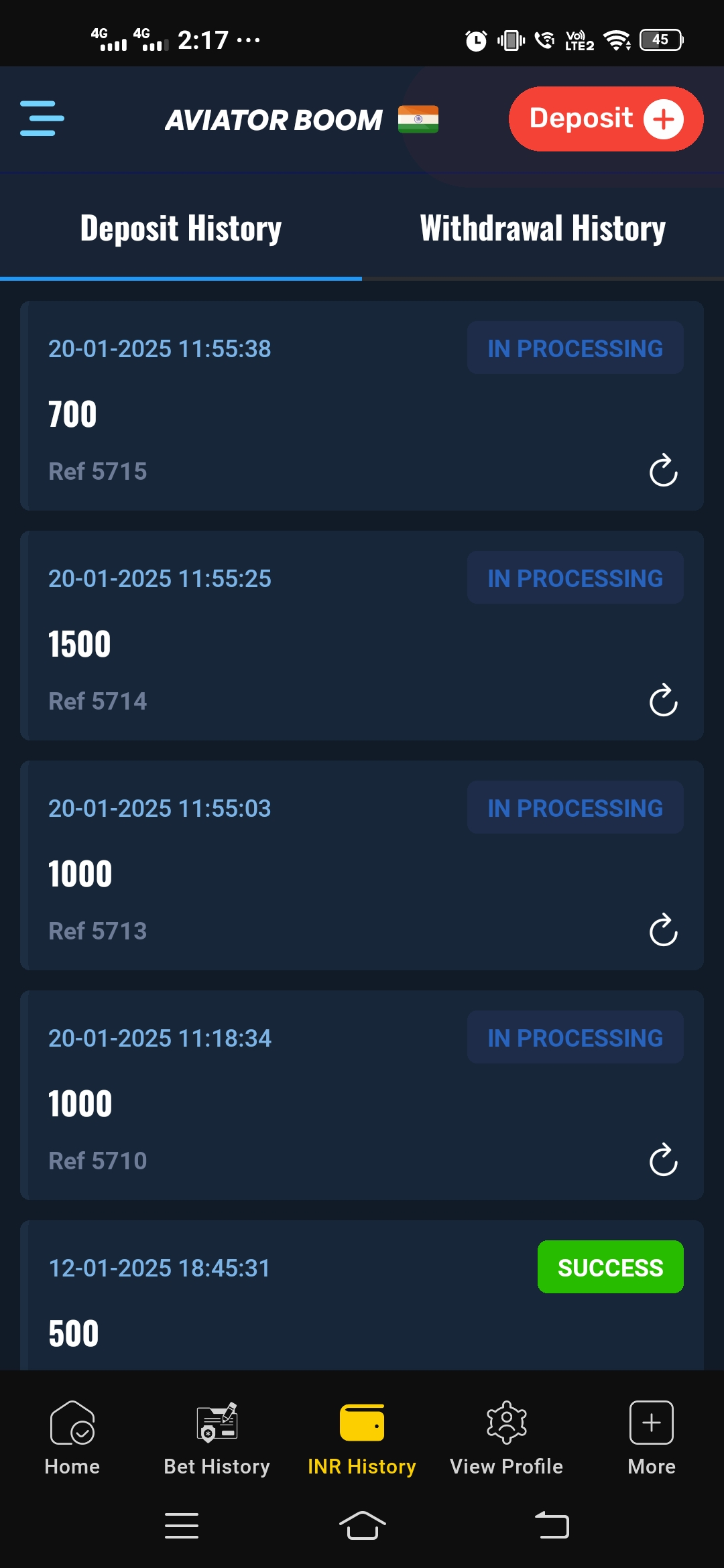Tap the India flag icon
The width and height of the screenshot is (724, 1568).
[418, 119]
